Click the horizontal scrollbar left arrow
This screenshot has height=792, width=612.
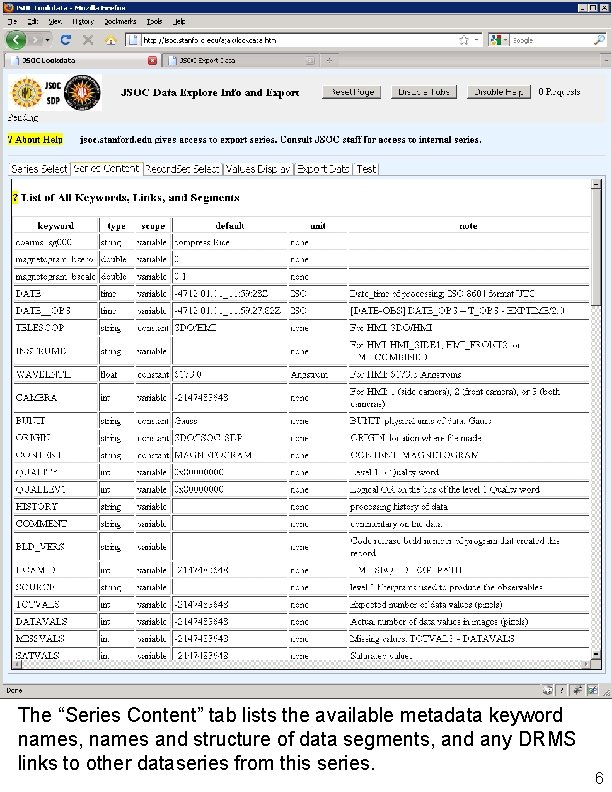click(17, 664)
